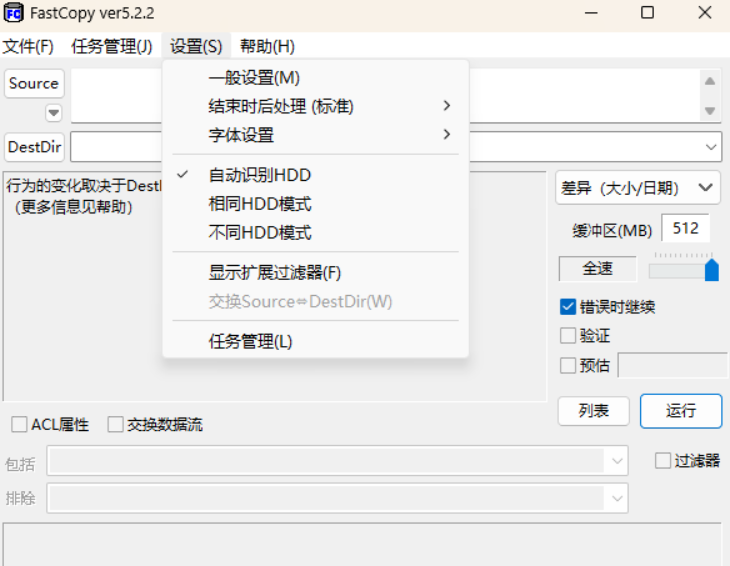Choose 显示扩展过滤器(F) menu entry
730x566 pixels.
[315, 273]
